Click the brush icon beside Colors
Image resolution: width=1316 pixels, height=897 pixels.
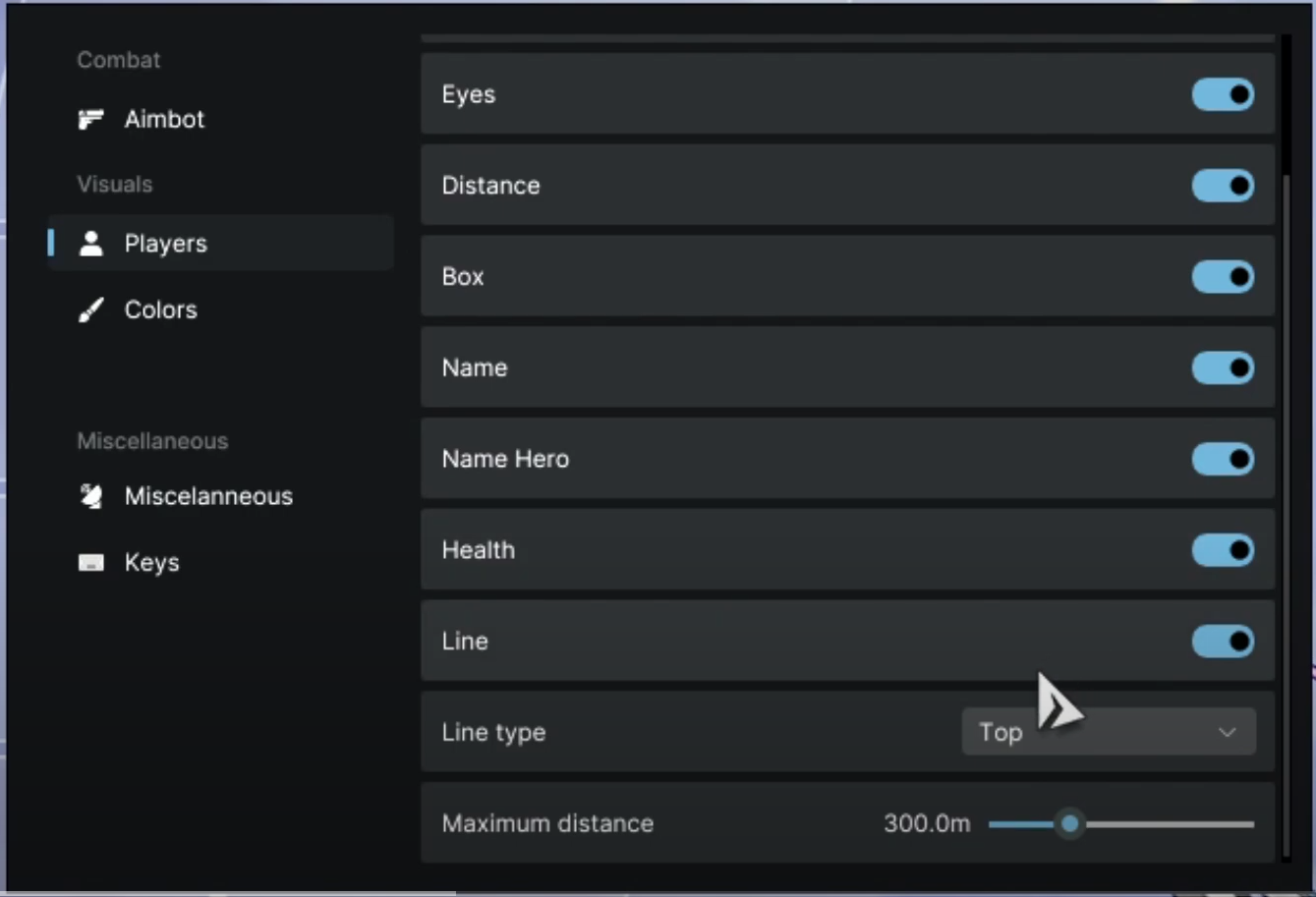[90, 310]
